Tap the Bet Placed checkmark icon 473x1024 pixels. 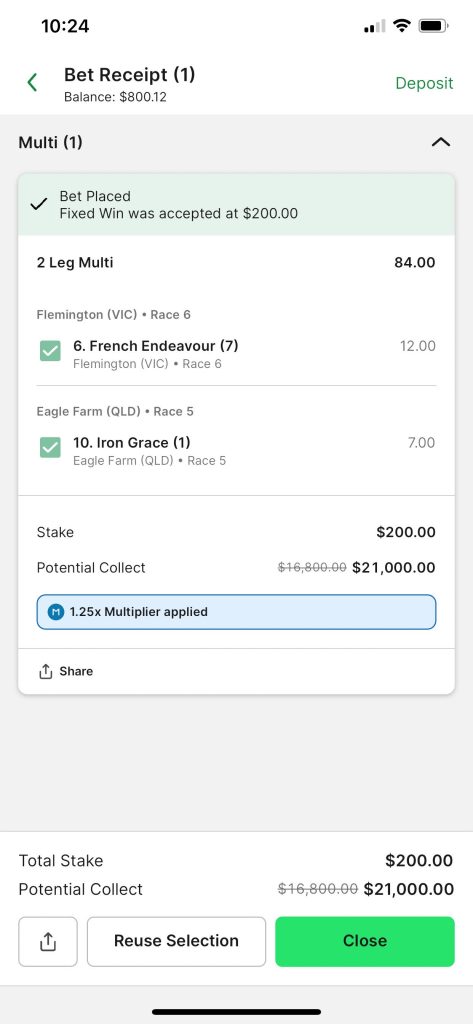tap(39, 204)
